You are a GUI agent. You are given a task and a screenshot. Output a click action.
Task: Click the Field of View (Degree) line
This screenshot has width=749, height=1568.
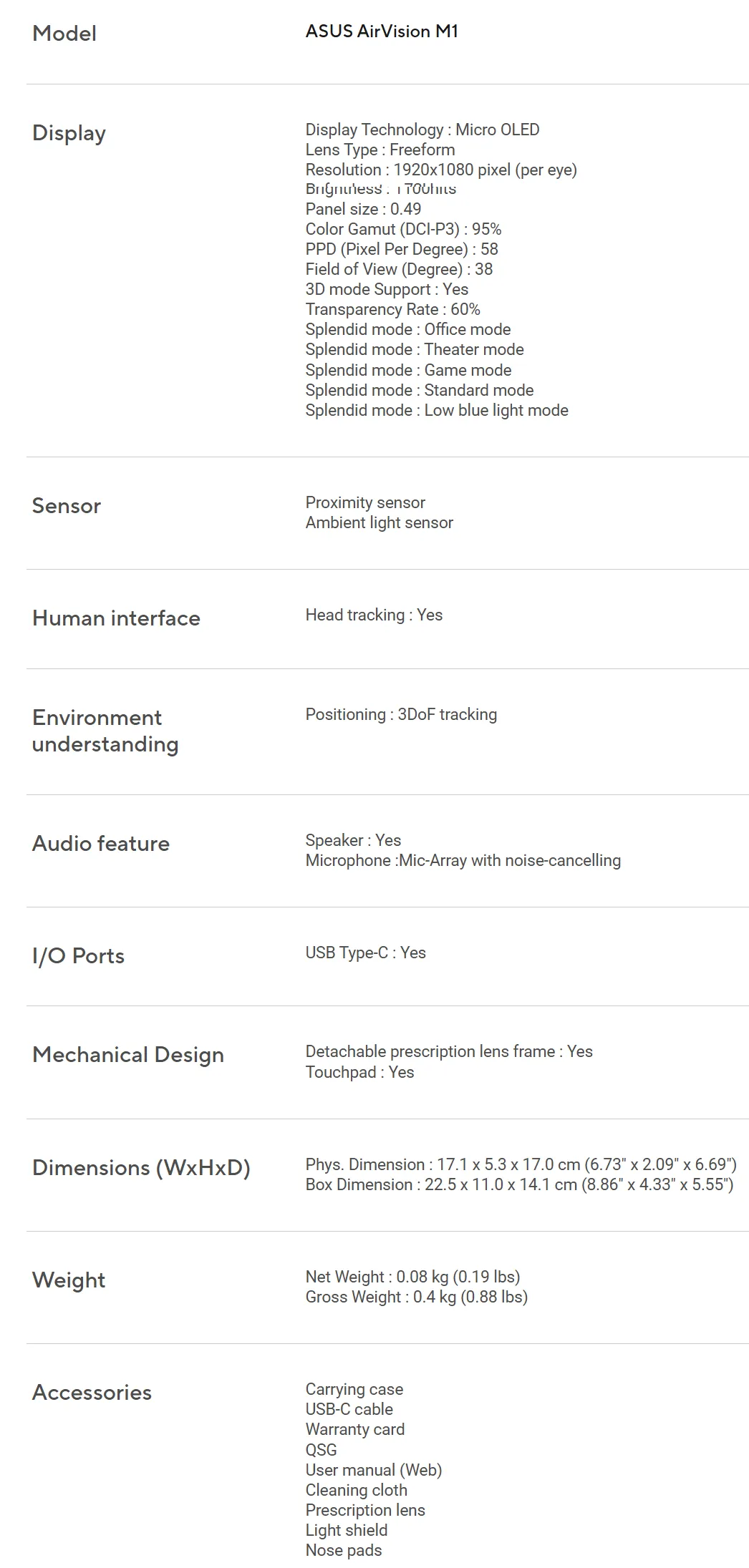coord(399,269)
